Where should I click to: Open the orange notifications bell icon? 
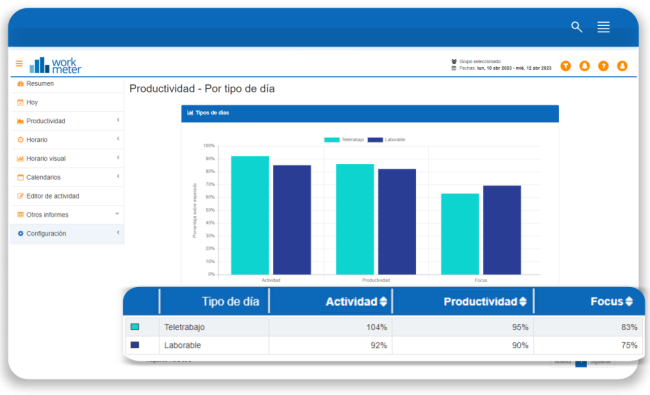(585, 66)
